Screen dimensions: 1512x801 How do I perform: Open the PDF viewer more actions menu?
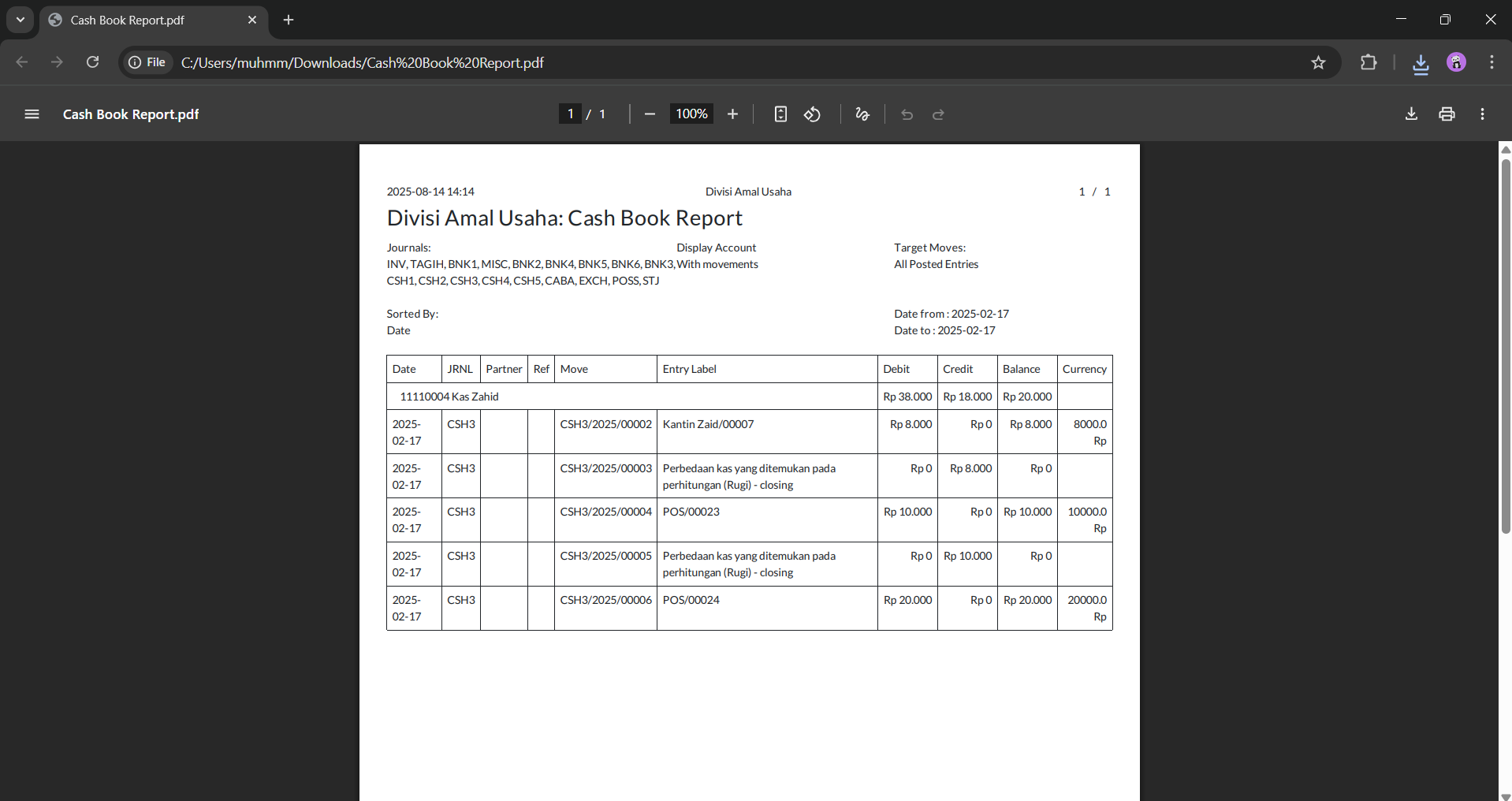[1482, 114]
